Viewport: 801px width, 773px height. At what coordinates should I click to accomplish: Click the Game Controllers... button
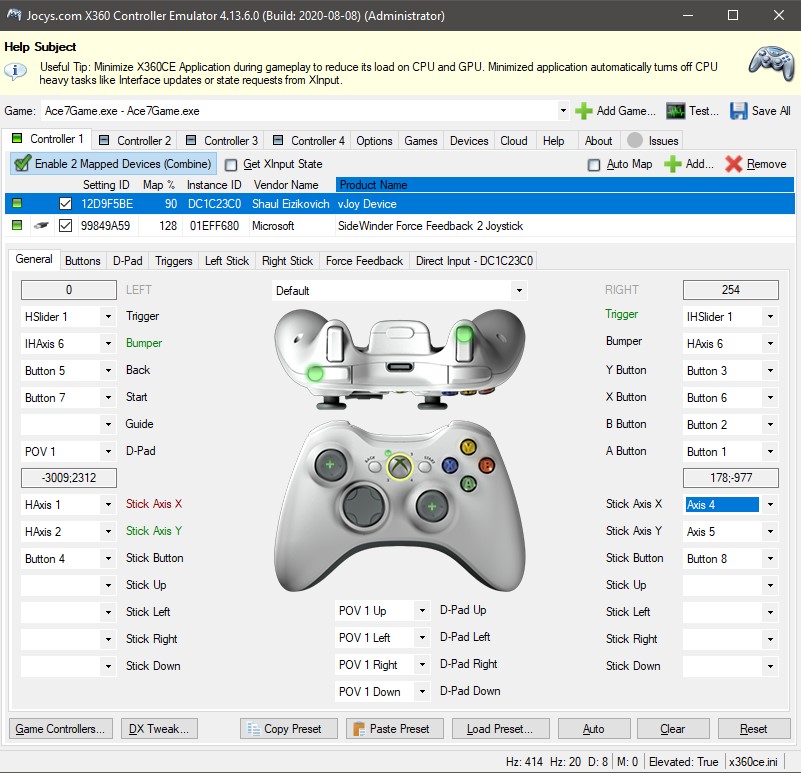pyautogui.click(x=60, y=729)
